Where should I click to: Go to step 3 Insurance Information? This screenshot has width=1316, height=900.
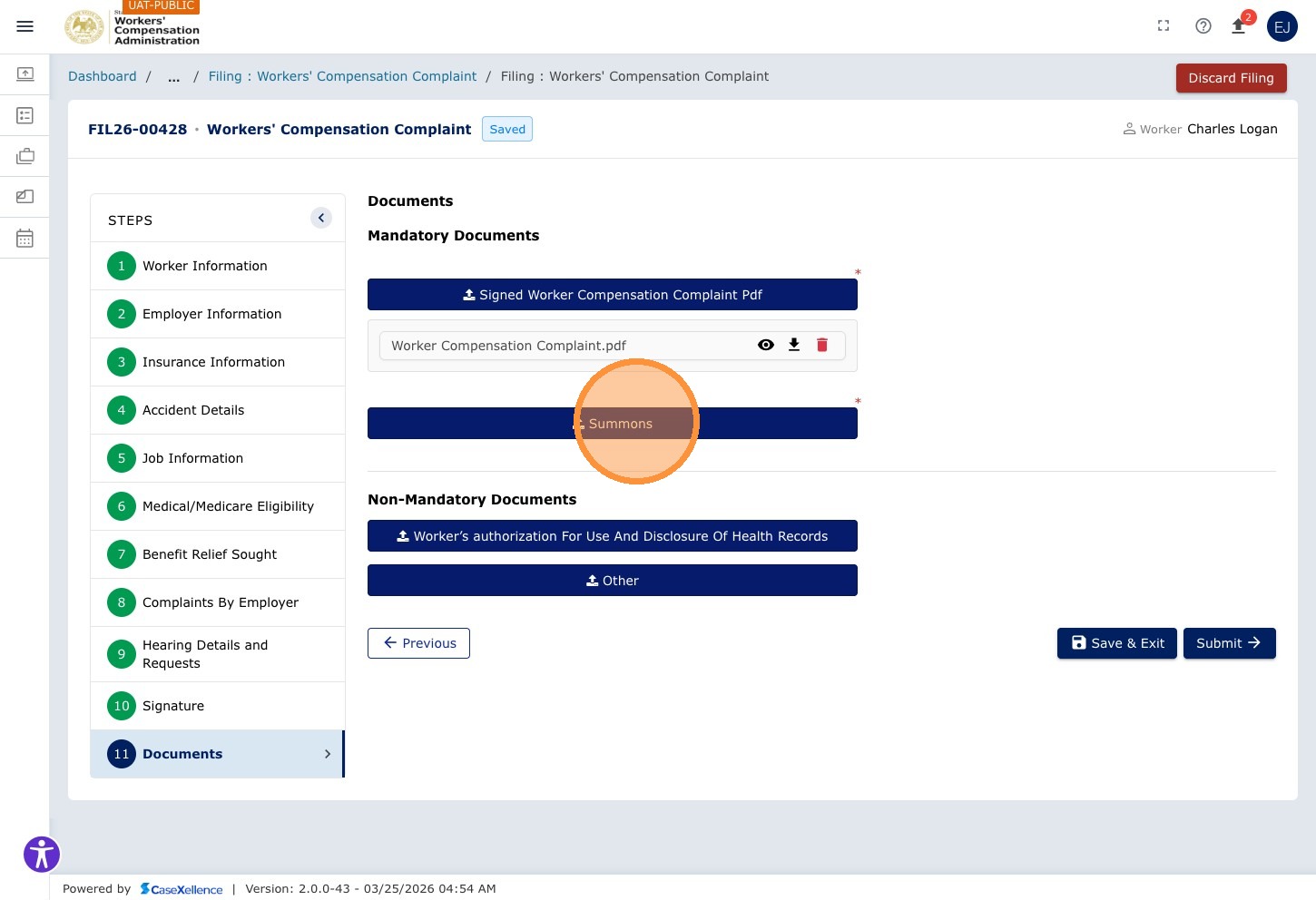[x=218, y=362]
